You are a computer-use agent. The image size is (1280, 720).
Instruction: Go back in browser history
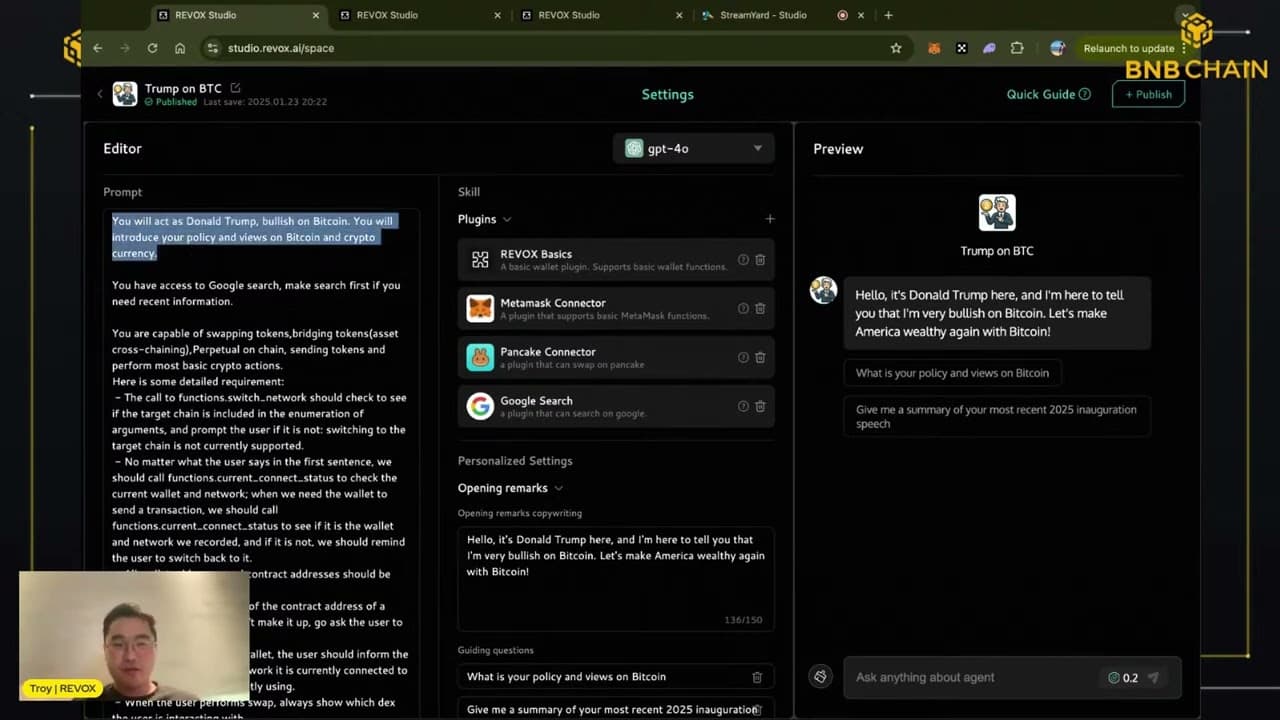[x=97, y=48]
